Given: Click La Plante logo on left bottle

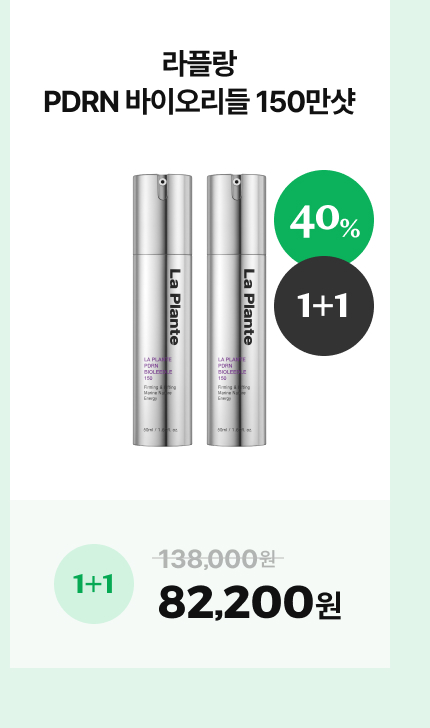Looking at the screenshot, I should point(173,307).
